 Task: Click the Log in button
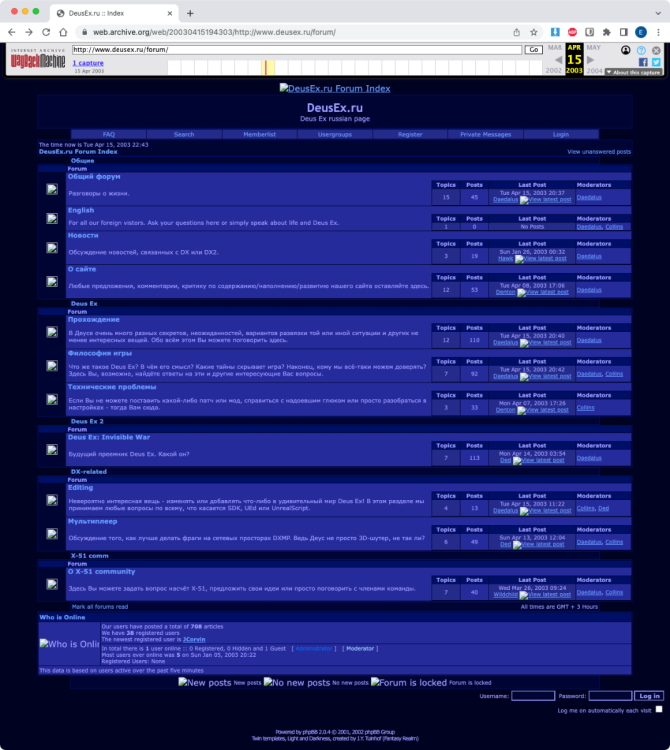tap(649, 696)
